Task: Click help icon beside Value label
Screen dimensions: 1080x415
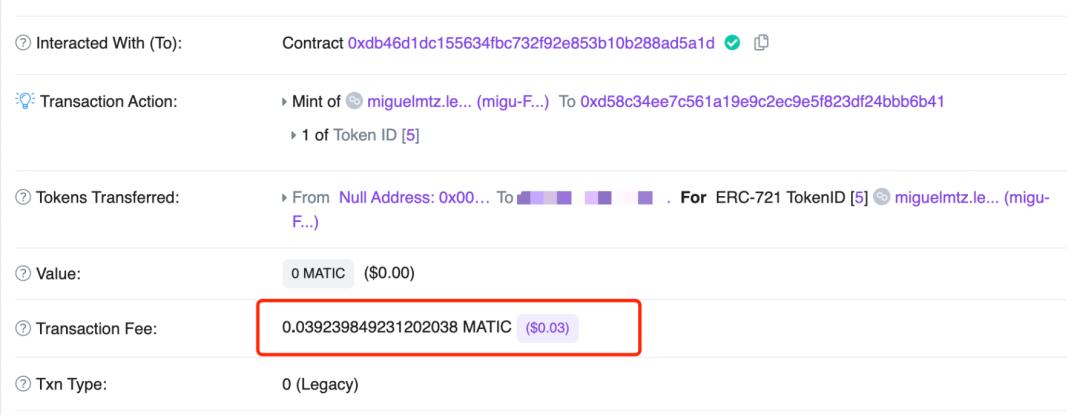Action: (x=23, y=274)
